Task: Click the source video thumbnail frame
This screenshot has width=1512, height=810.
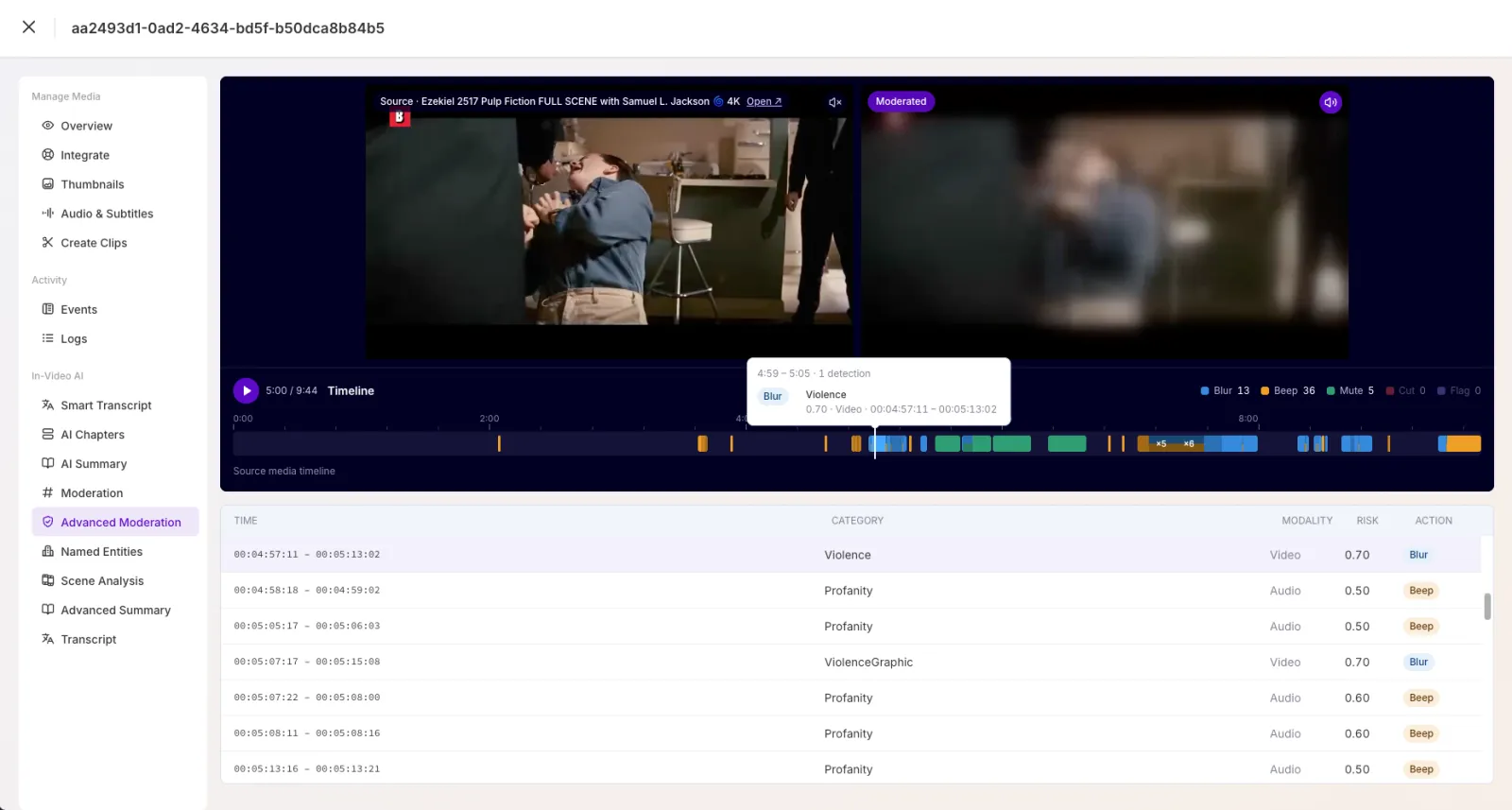Action: coord(609,222)
